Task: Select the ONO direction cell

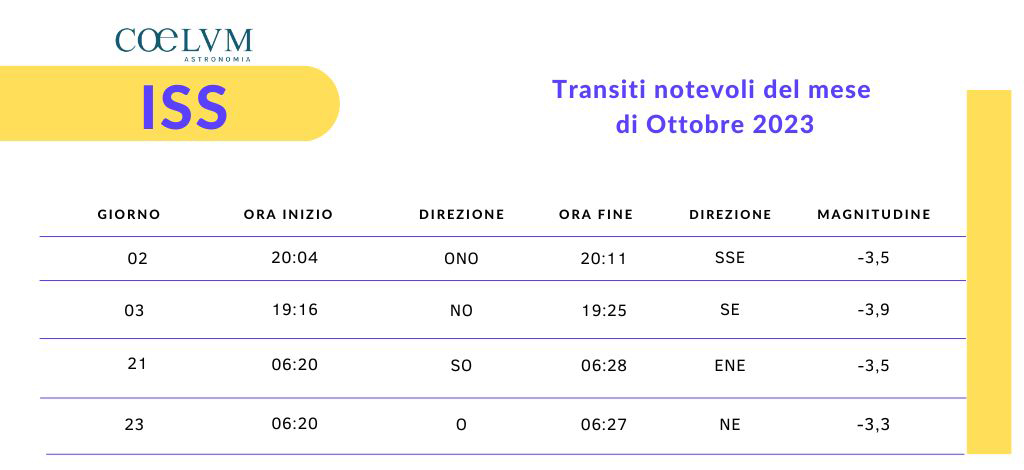Action: pos(461,258)
